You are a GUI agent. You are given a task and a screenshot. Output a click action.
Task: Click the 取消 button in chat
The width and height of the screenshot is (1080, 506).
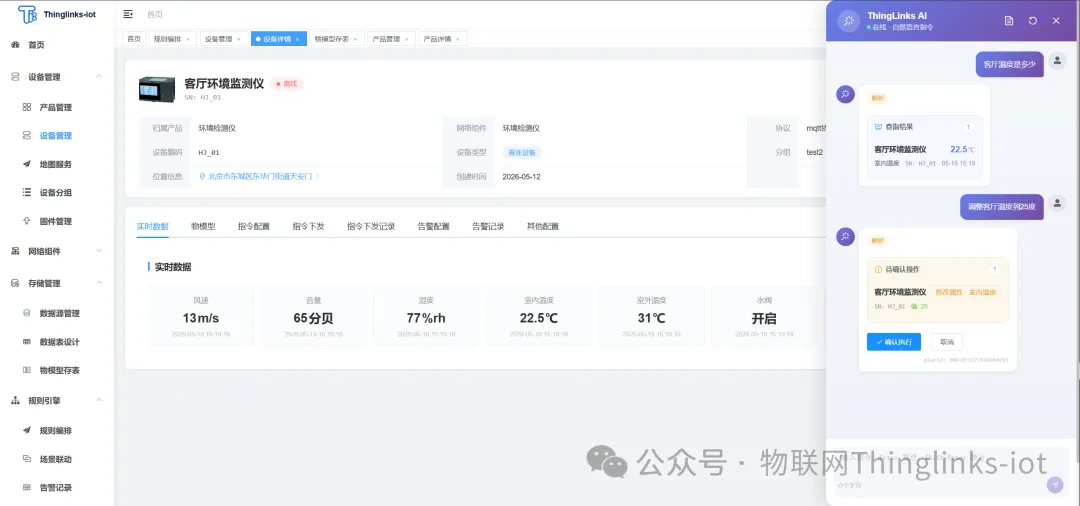click(946, 341)
